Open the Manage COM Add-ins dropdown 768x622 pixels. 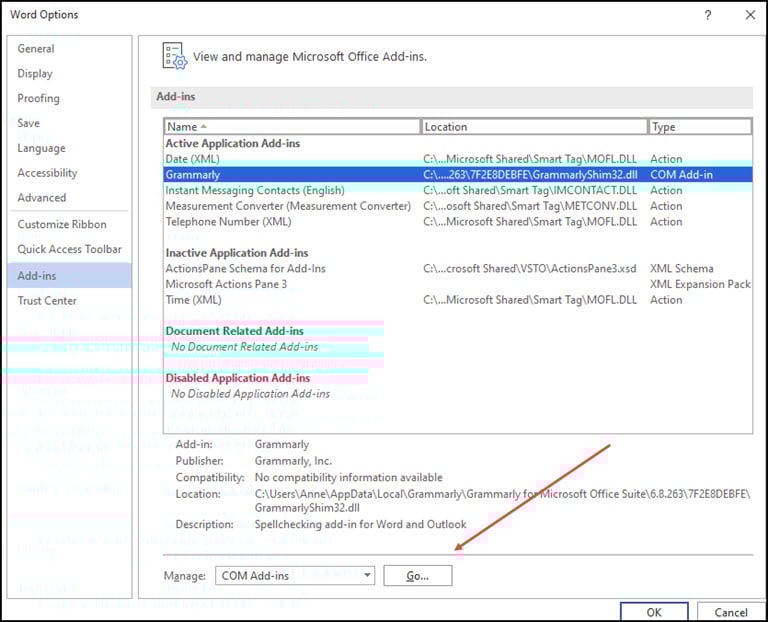295,575
